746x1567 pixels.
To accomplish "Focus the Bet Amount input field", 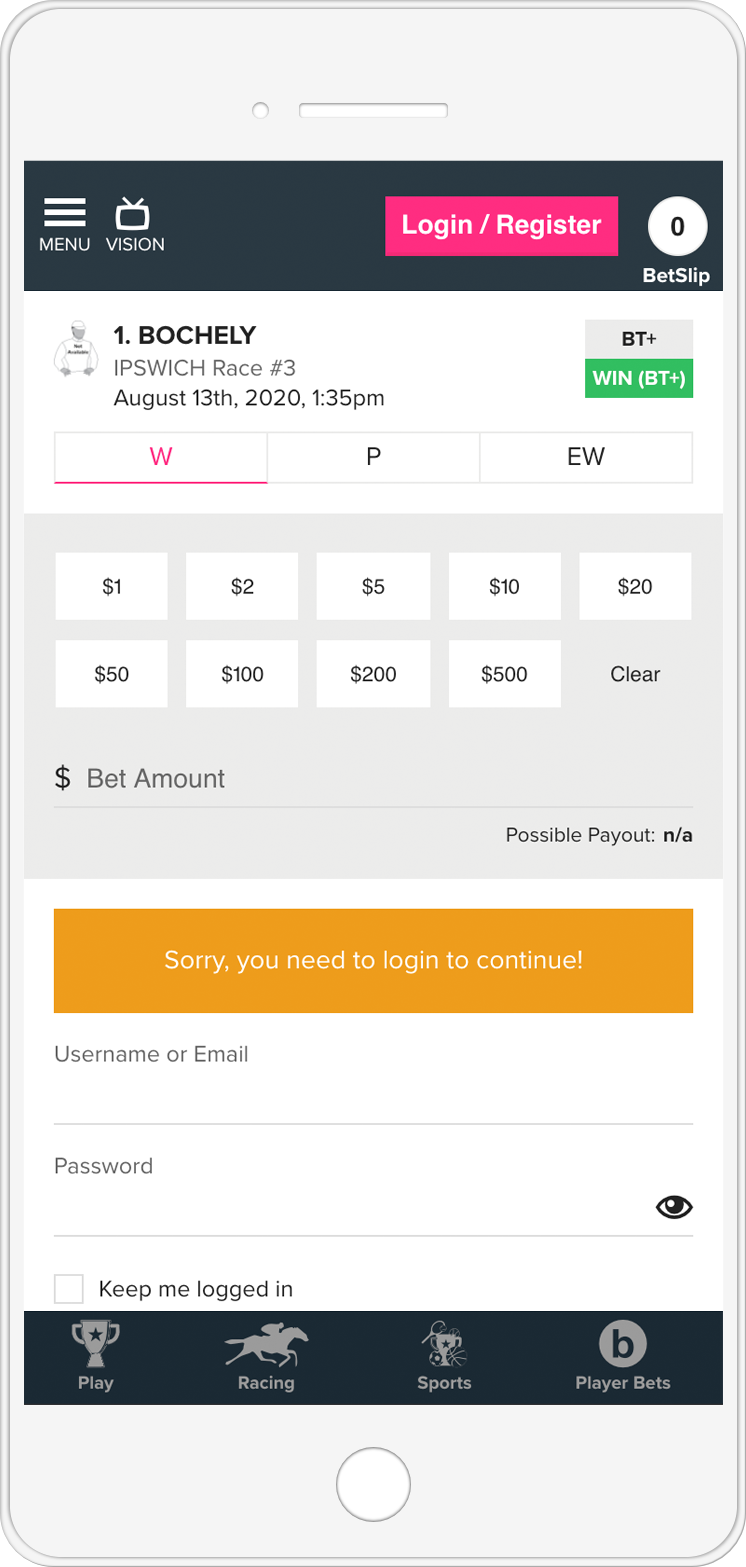I will (x=380, y=779).
